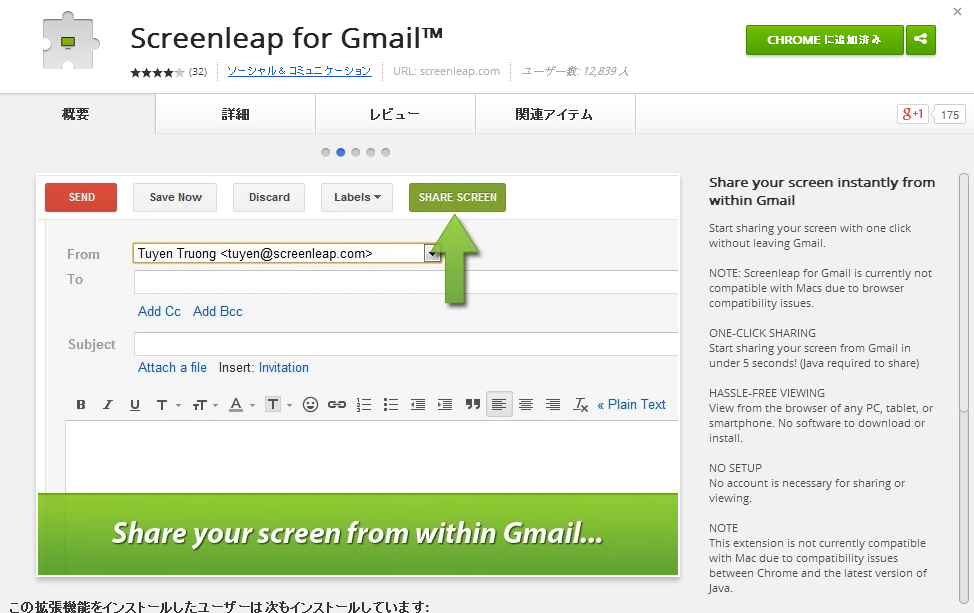Click the NO SETUP heading
Viewport: 974px width, 613px height.
735,468
